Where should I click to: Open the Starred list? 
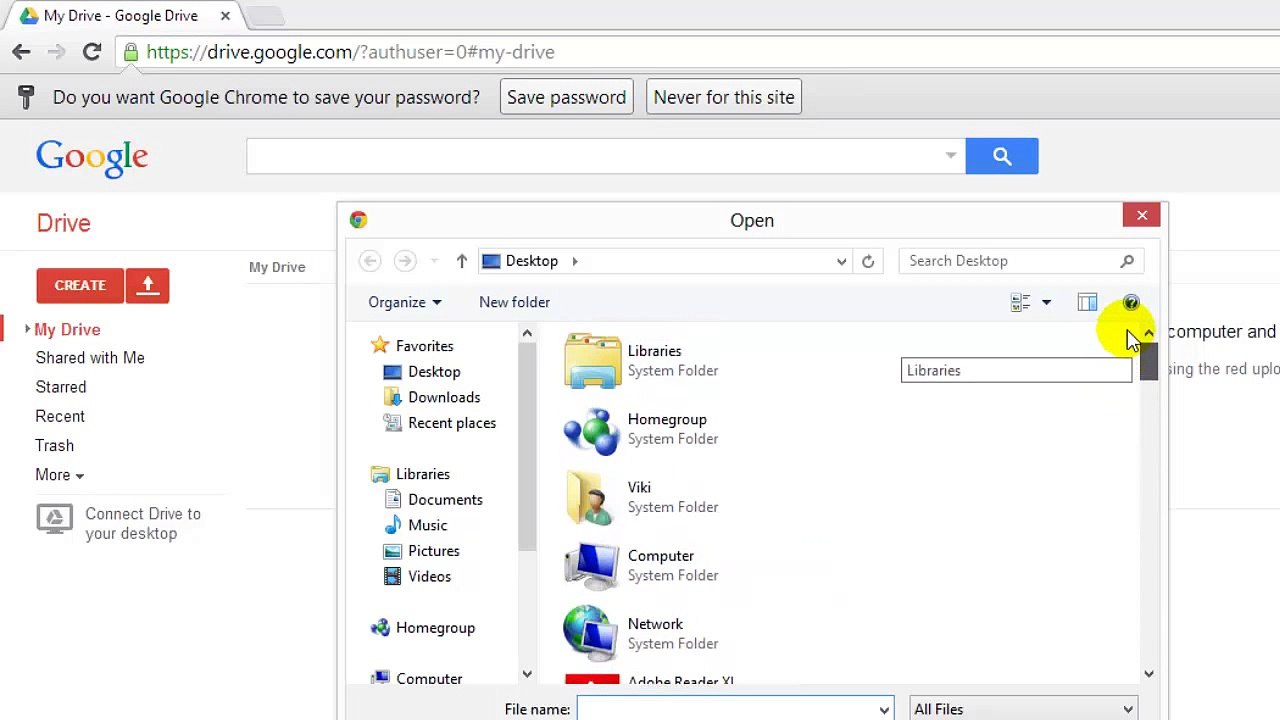(61, 387)
